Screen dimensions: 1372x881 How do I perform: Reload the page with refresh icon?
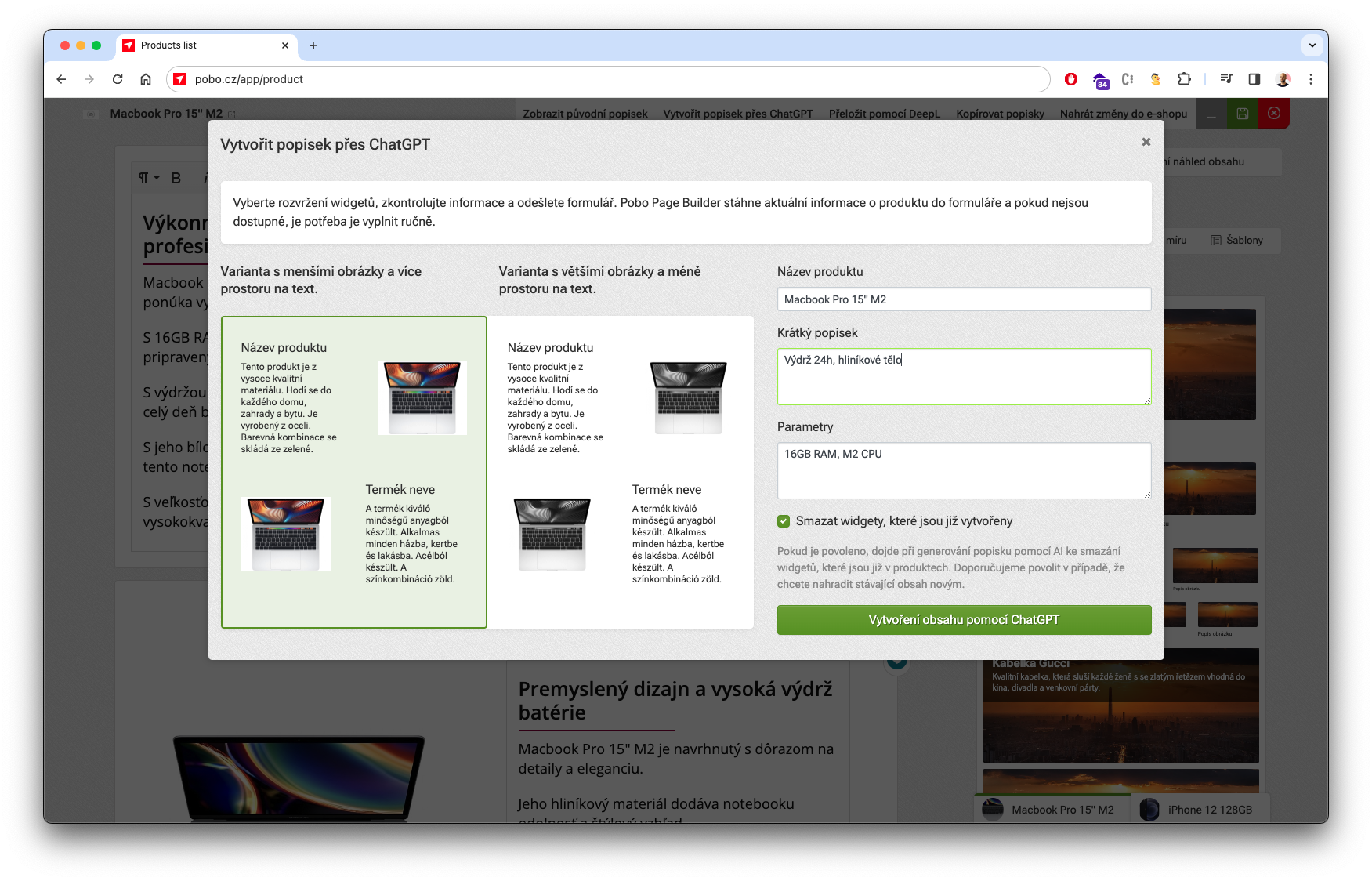point(118,79)
